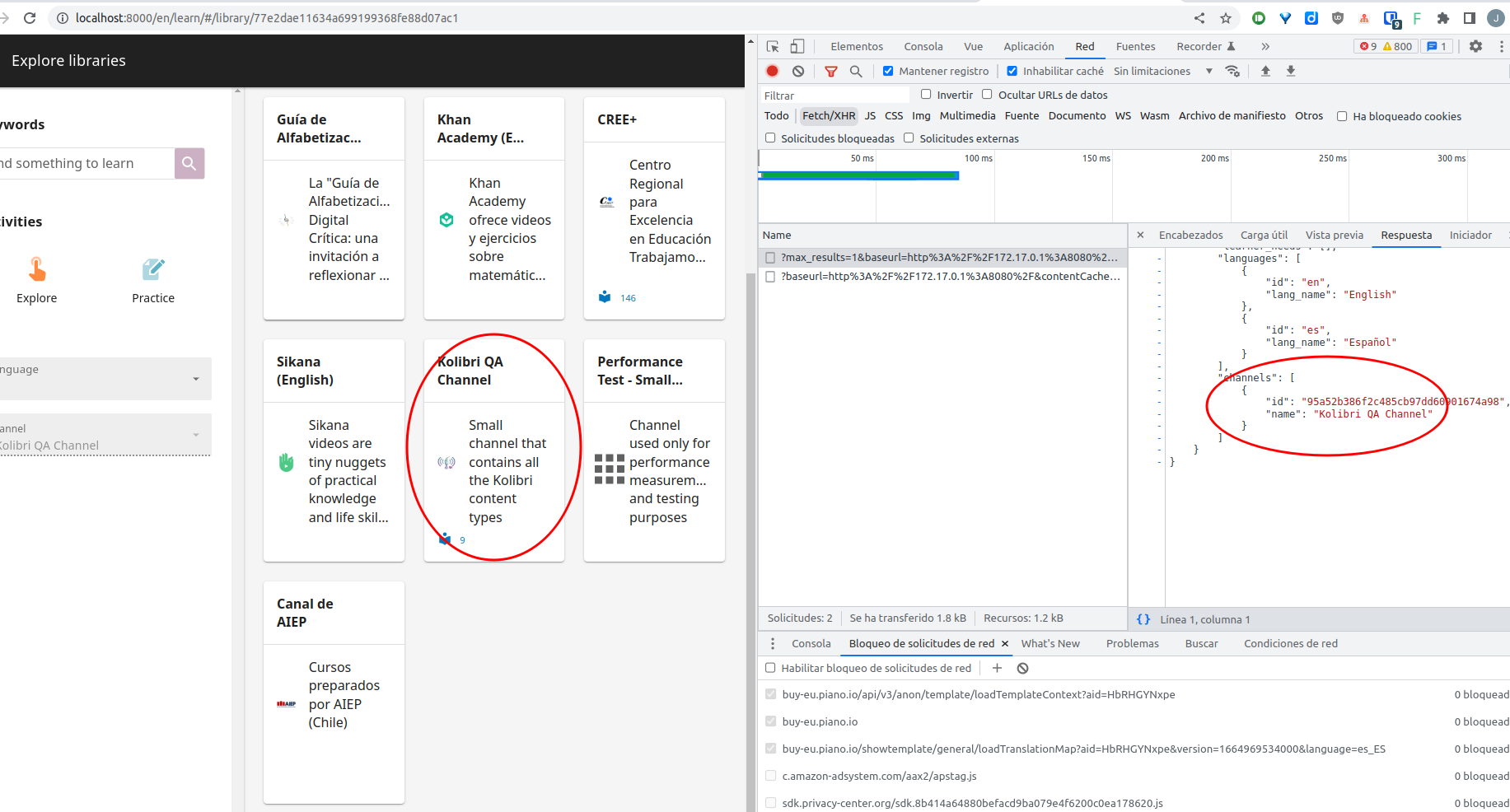Open the Consola tab in DevTools
The image size is (1510, 812).
(923, 47)
